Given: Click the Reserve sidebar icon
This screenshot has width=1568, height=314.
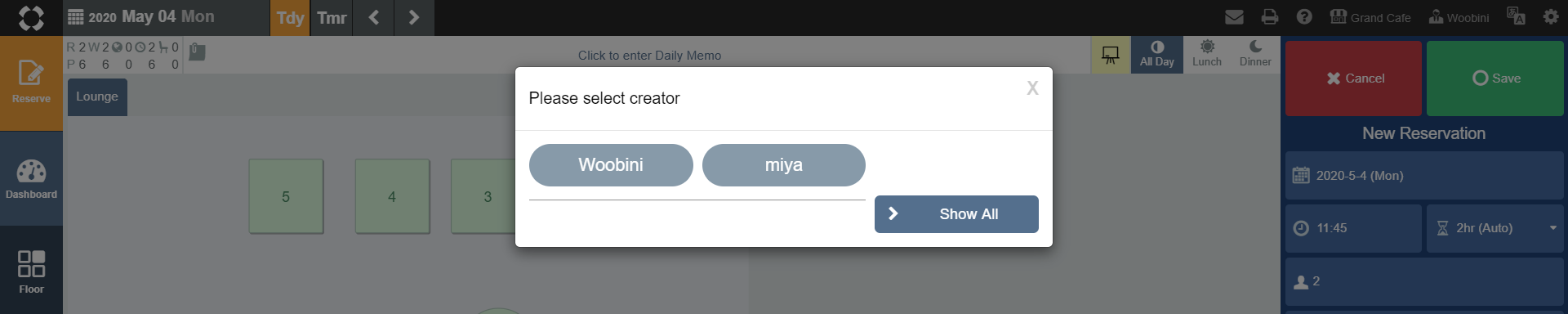Looking at the screenshot, I should pyautogui.click(x=31, y=83).
